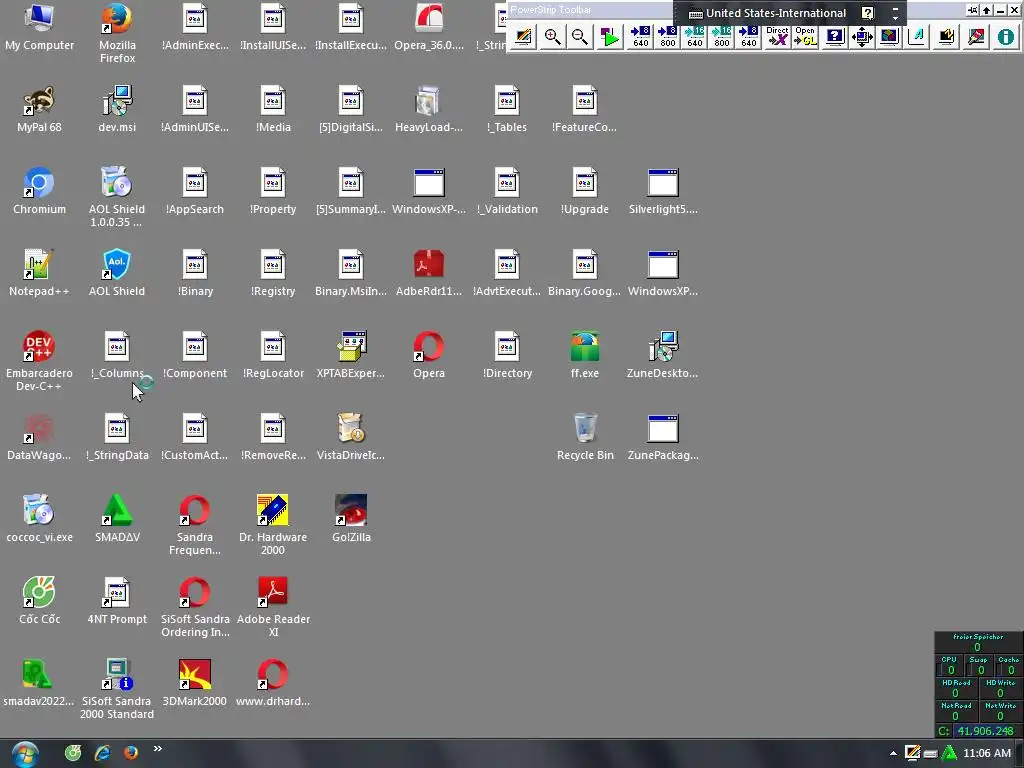1024x768 pixels.
Task: Expand the quick launch overflow chevron
Action: [157, 749]
